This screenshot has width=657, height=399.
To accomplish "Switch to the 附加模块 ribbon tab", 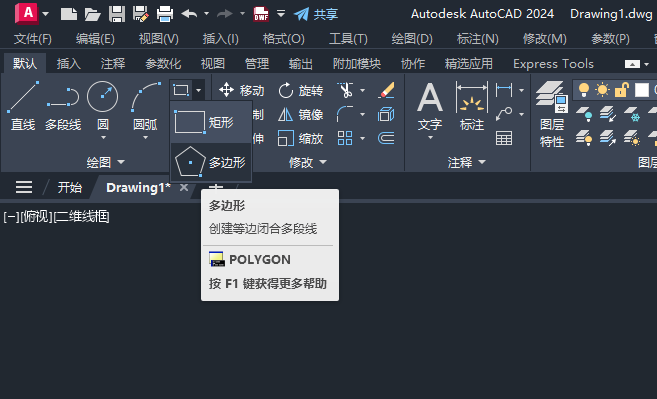I will click(x=357, y=64).
